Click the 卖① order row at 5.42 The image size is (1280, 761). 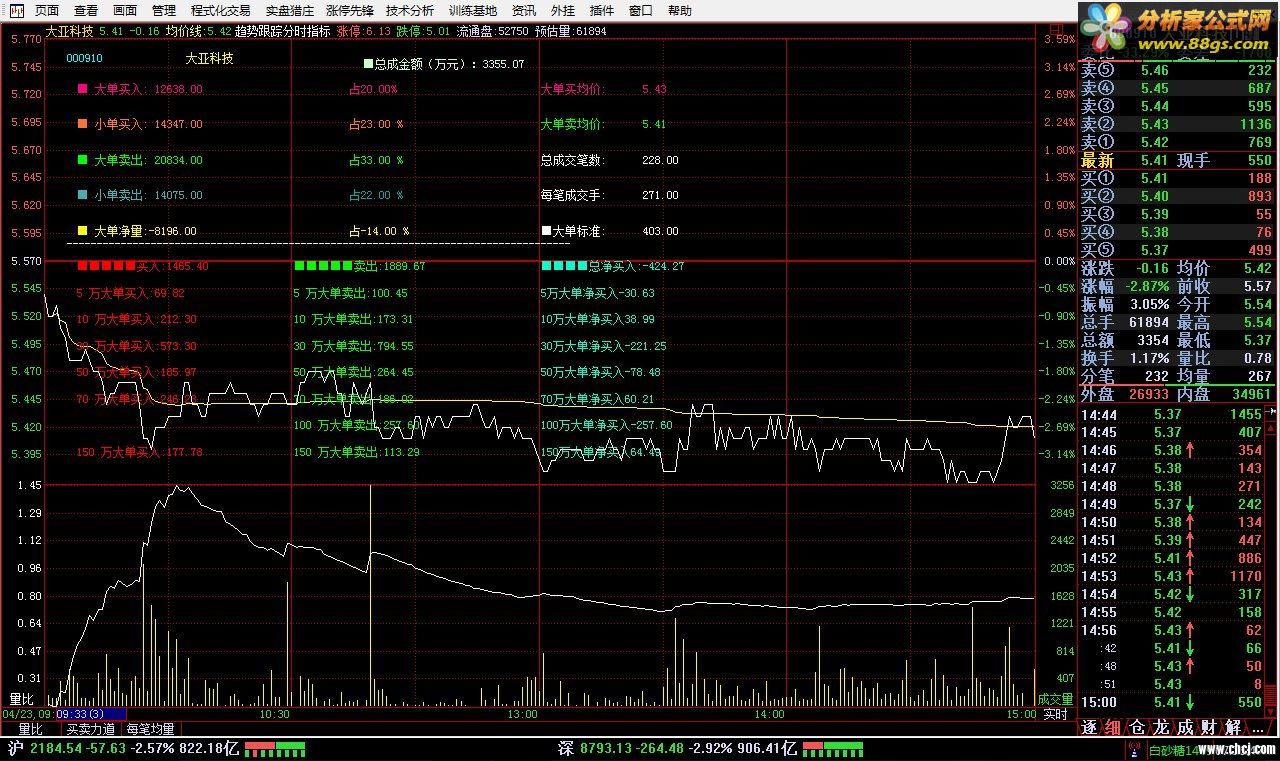click(x=1177, y=142)
